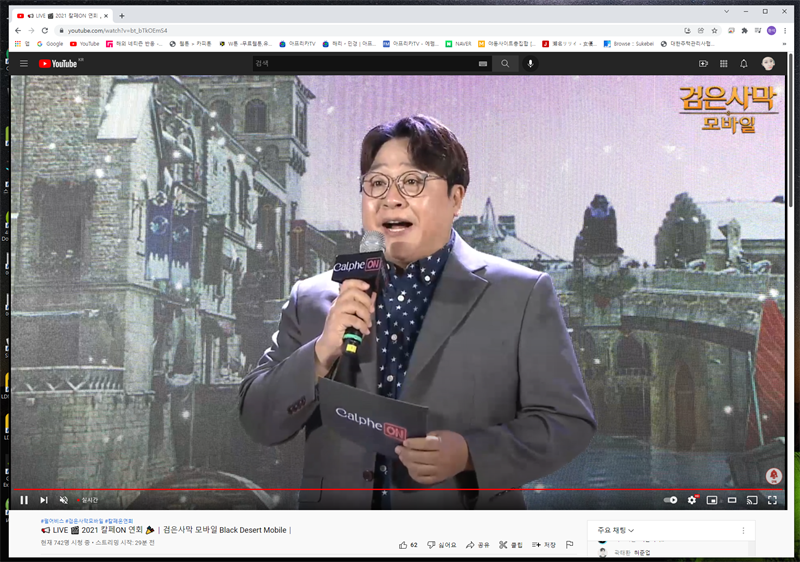Cast video to a TV
The width and height of the screenshot is (800, 562).
coord(752,500)
